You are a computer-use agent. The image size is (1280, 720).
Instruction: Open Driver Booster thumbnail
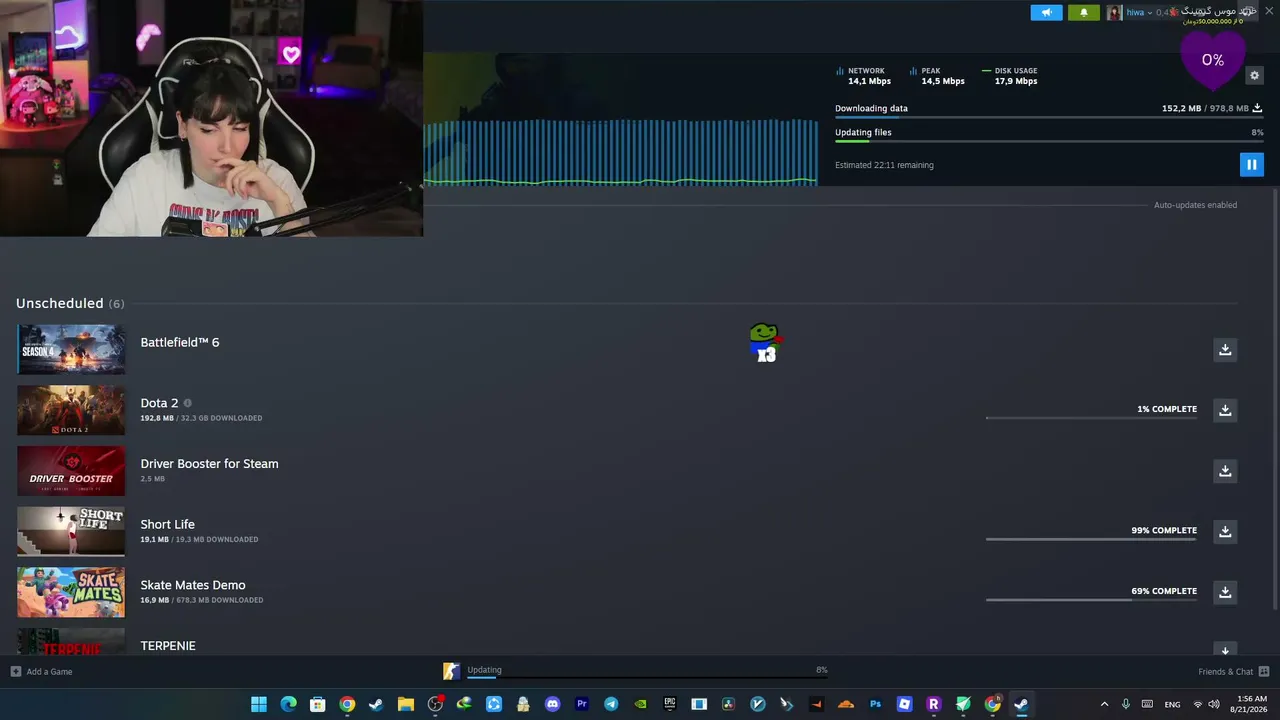pyautogui.click(x=71, y=470)
